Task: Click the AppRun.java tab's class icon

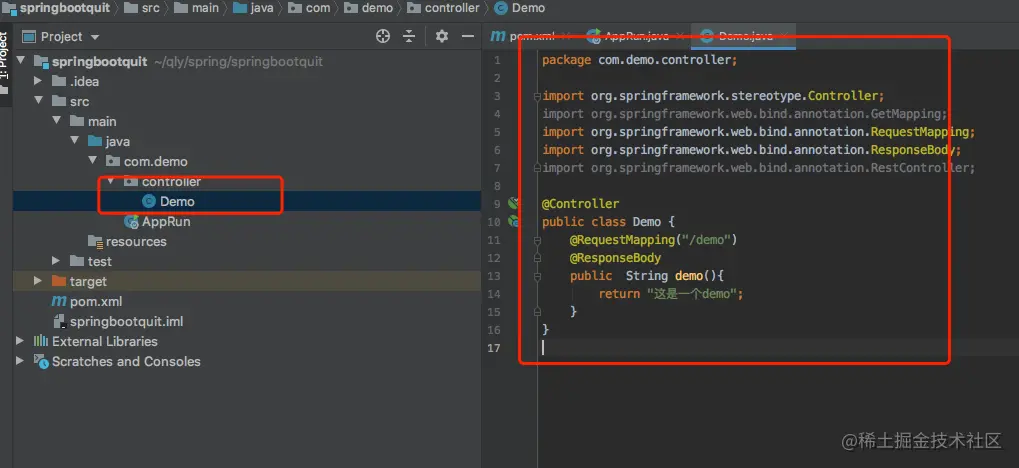Action: coord(593,36)
